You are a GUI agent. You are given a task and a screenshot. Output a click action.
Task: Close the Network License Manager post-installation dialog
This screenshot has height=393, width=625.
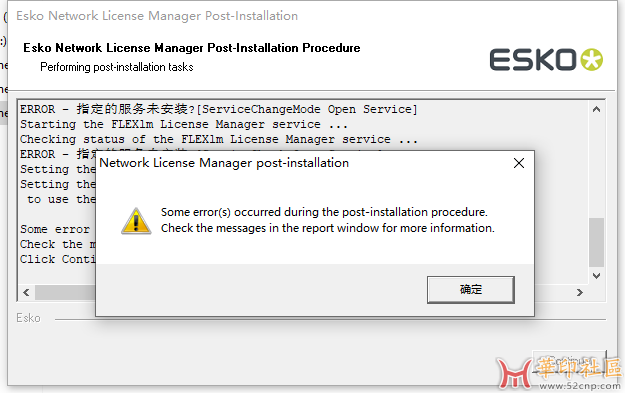pos(519,163)
